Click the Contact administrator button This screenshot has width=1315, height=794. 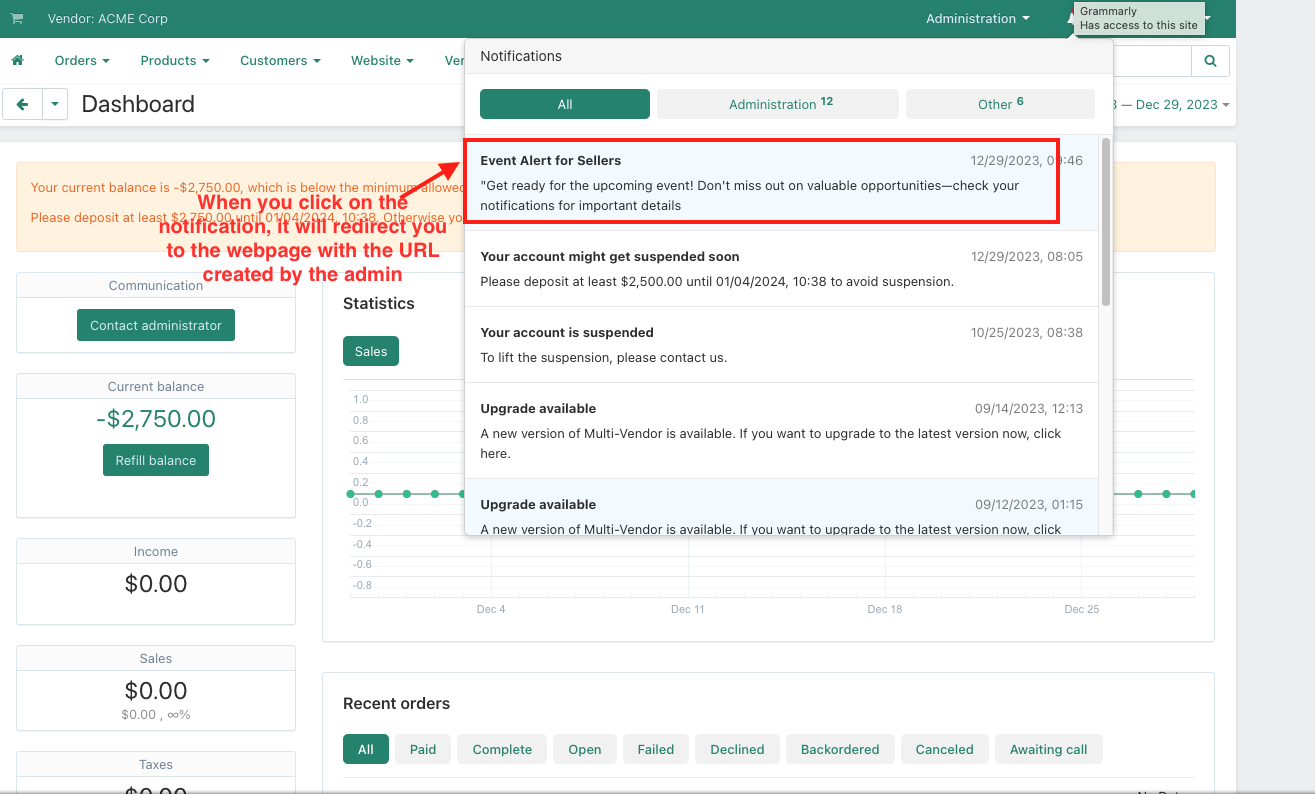pos(156,325)
